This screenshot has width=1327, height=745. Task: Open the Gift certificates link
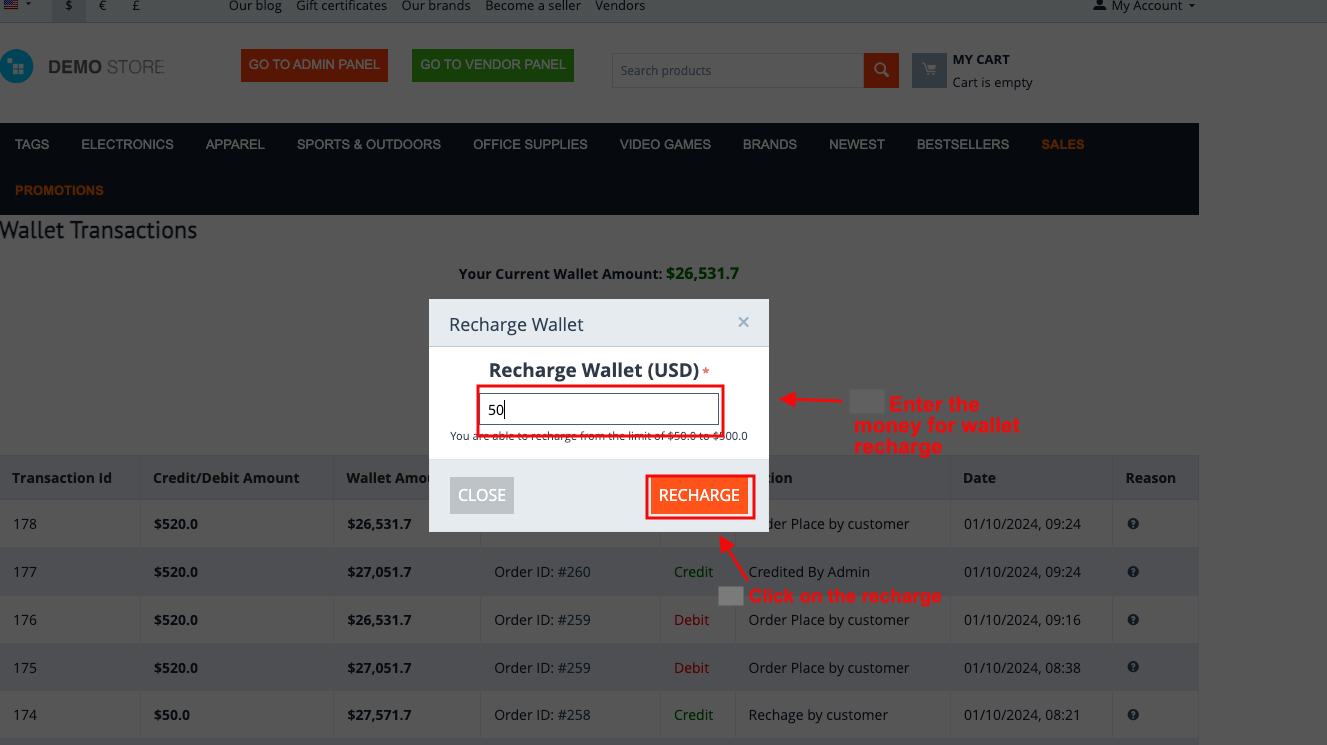341,6
